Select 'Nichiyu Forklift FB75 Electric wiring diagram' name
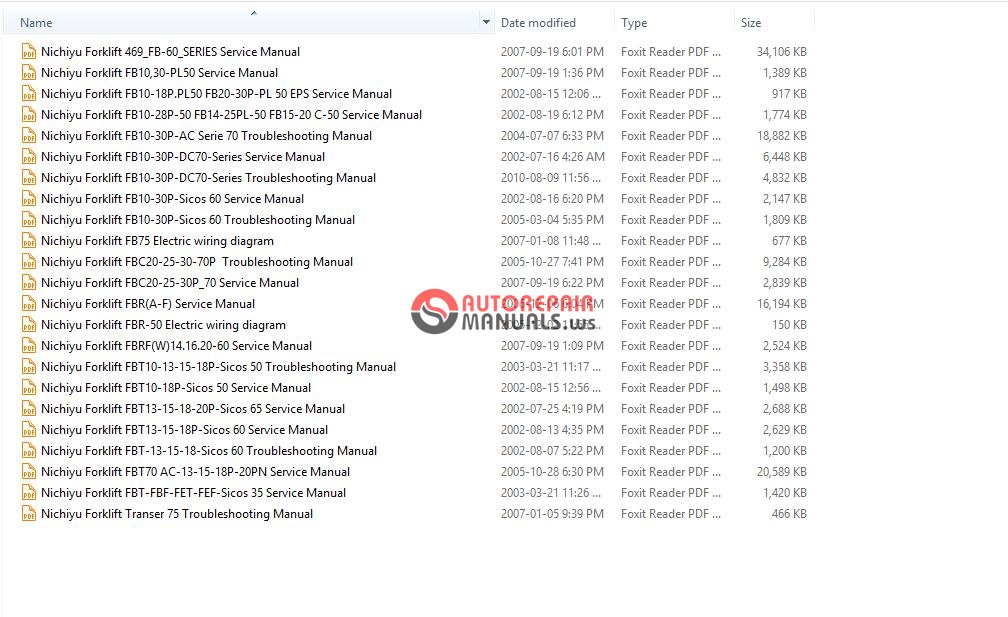1008x617 pixels. (158, 240)
